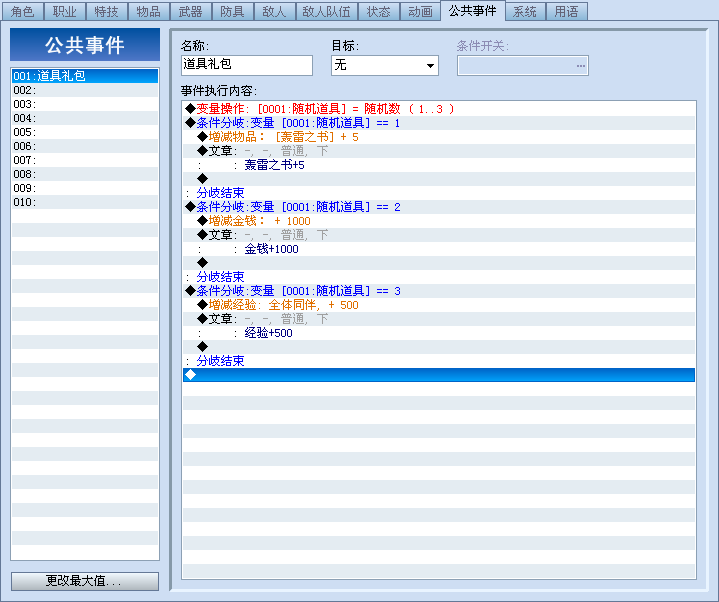
Task: Select common event row 002
Action: tap(85, 90)
